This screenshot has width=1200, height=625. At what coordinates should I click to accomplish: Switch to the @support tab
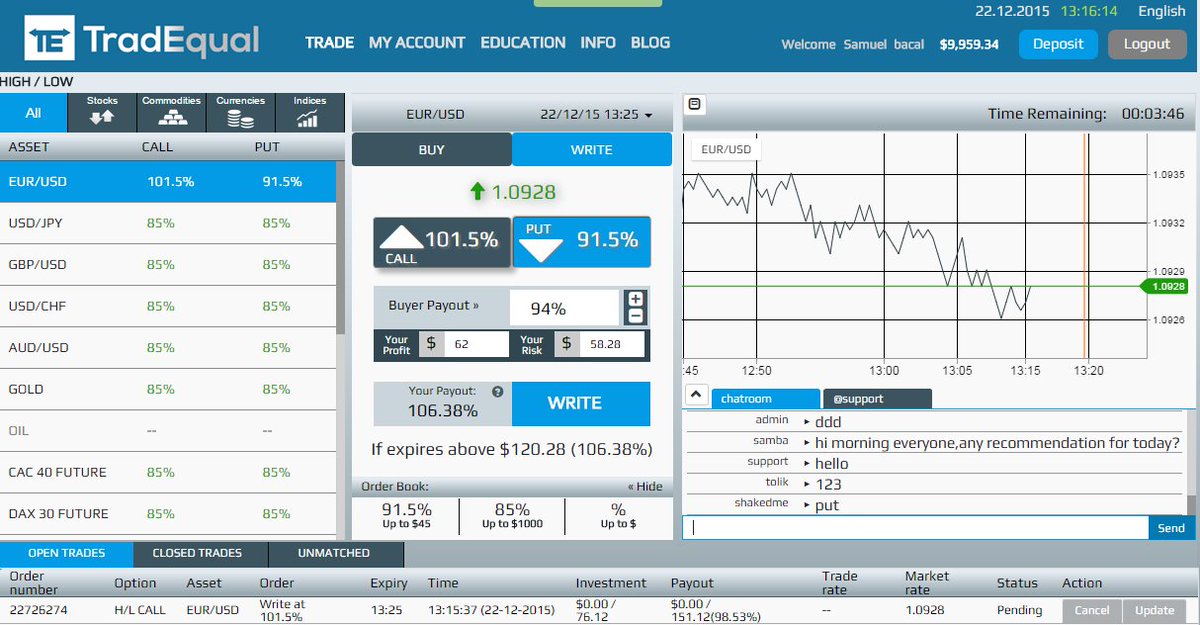coord(877,398)
